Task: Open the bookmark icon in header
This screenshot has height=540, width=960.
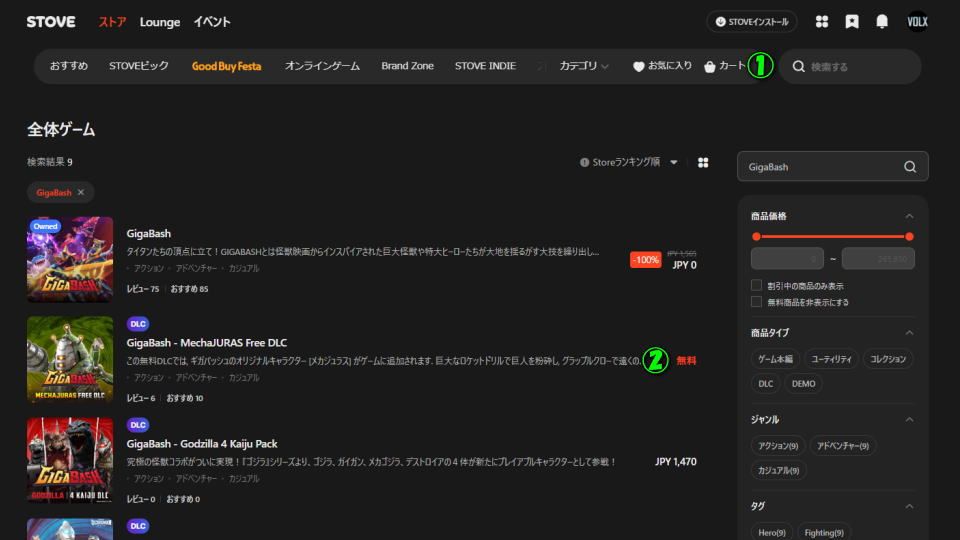Action: [x=852, y=22]
